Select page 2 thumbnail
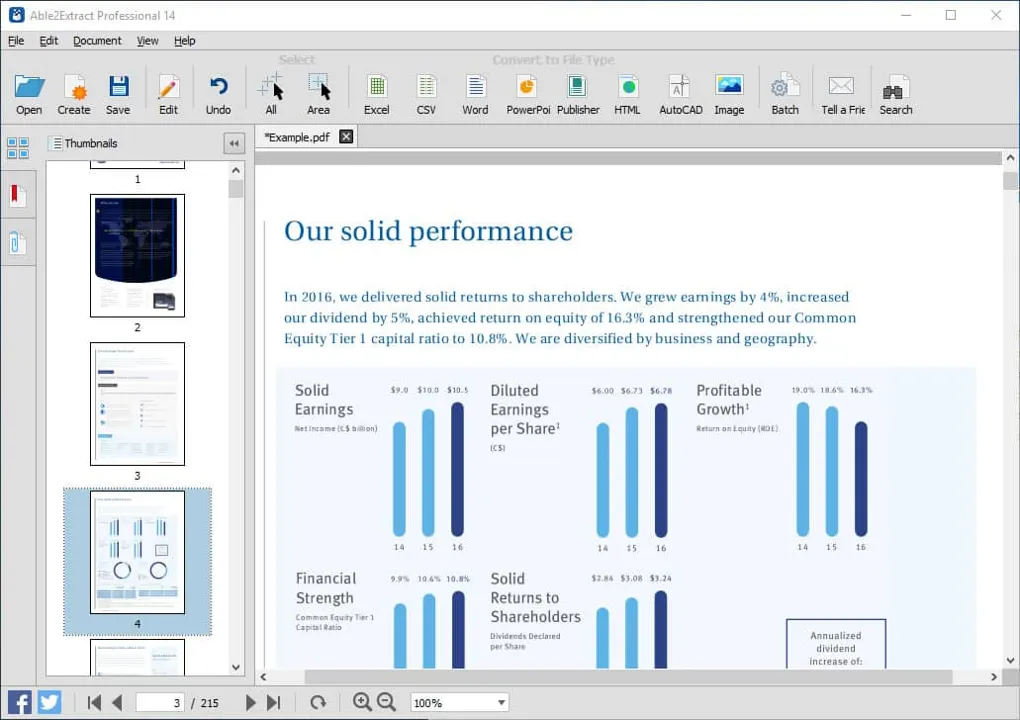 [x=137, y=256]
